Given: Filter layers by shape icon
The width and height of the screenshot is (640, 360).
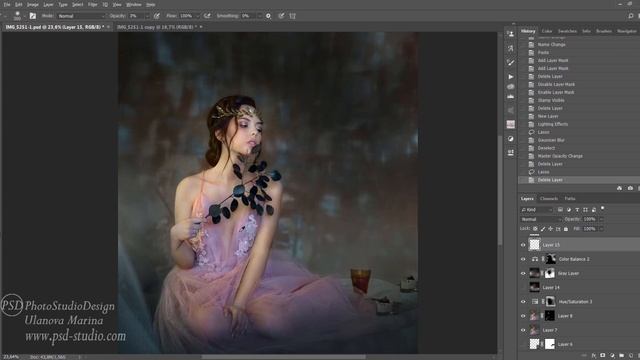Looking at the screenshot, I should click(x=585, y=209).
